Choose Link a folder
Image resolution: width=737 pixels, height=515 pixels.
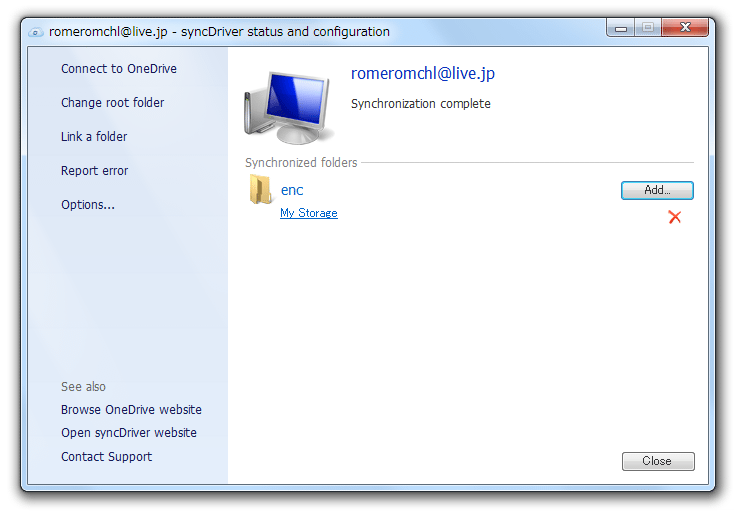pyautogui.click(x=94, y=137)
